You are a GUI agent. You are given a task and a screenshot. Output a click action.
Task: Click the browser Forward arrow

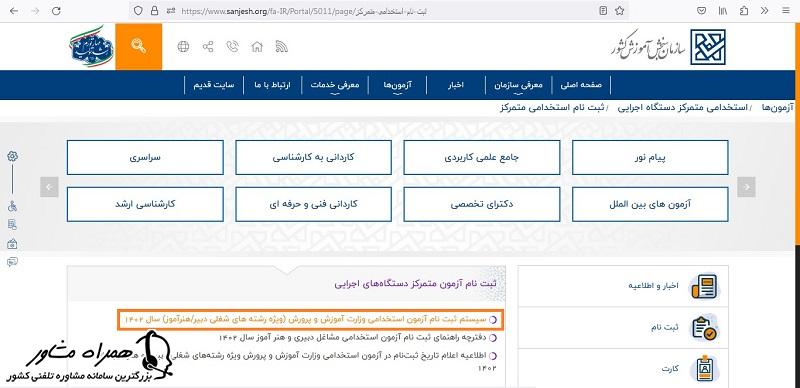tap(35, 11)
